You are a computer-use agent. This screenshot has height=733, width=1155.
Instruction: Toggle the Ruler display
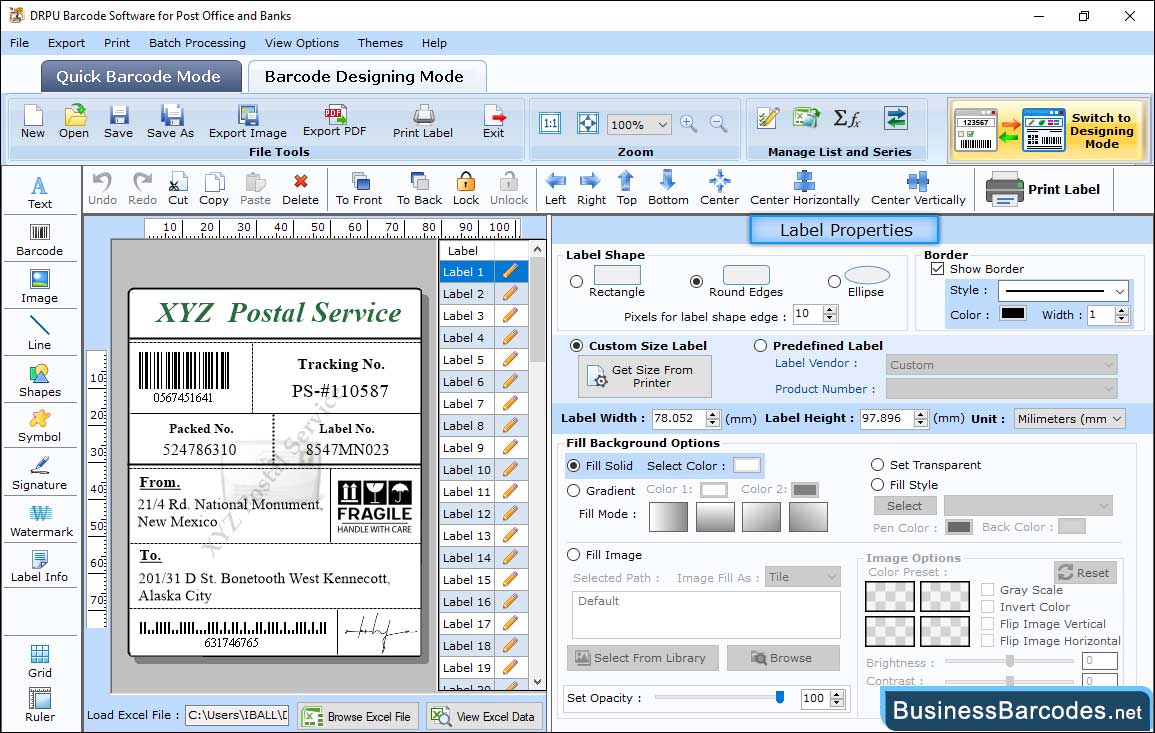tap(40, 706)
